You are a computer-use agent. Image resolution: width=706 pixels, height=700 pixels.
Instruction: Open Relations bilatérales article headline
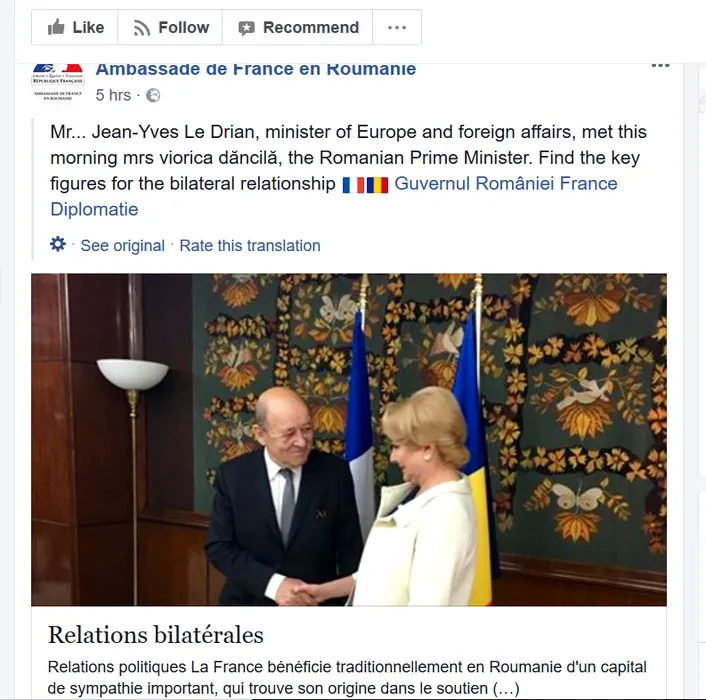tap(156, 635)
